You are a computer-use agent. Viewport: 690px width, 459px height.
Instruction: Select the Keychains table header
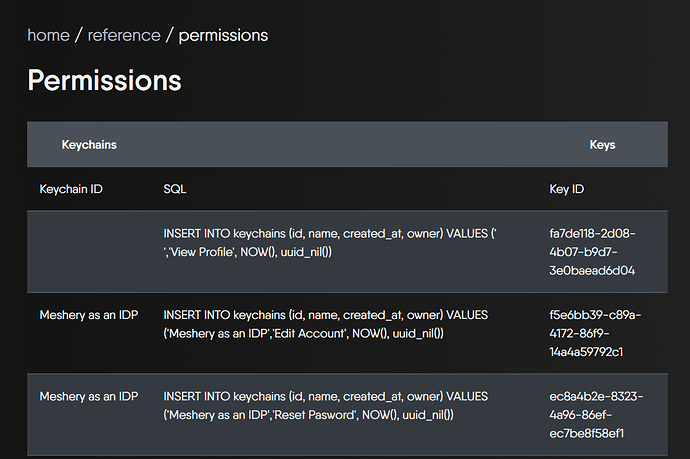tap(89, 145)
